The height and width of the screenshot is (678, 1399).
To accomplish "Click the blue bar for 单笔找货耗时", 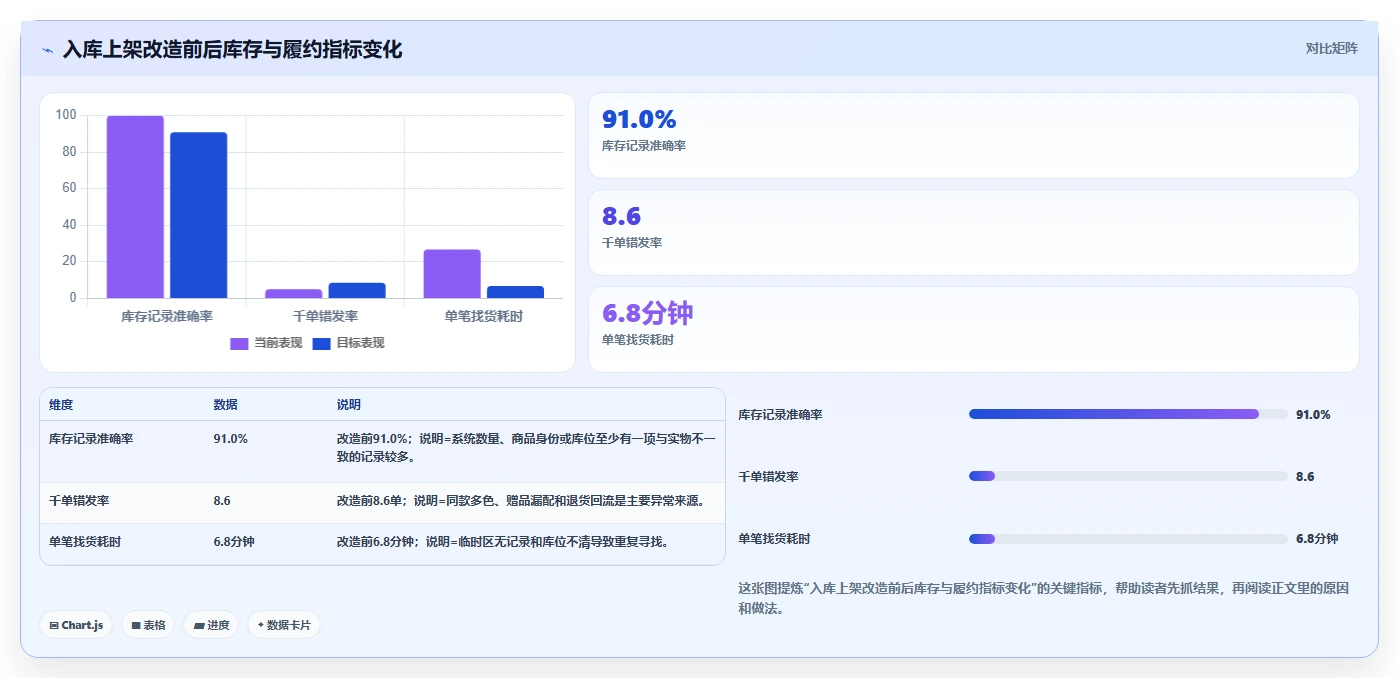I will [x=515, y=292].
